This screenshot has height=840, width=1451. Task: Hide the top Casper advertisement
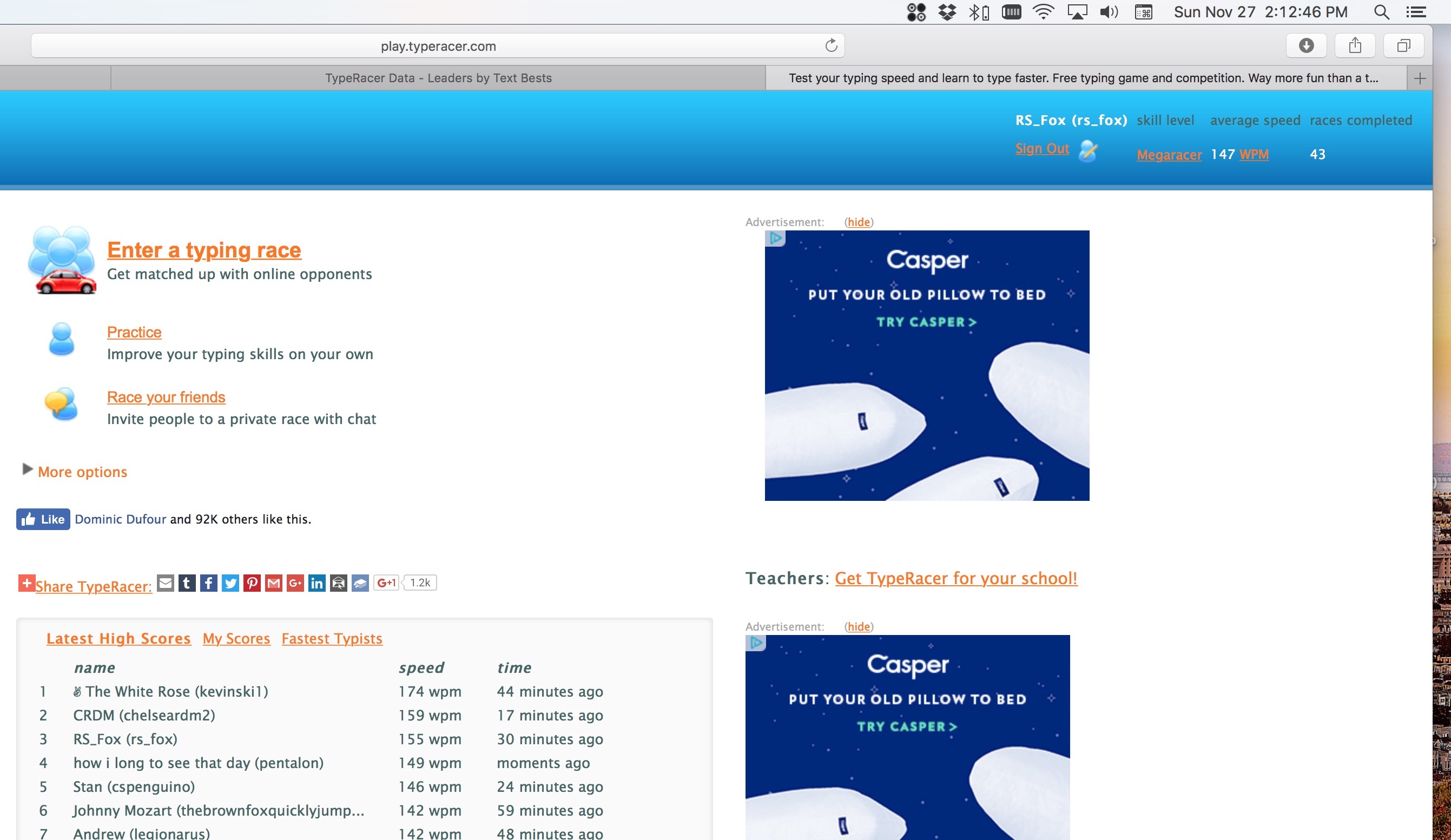click(x=859, y=222)
